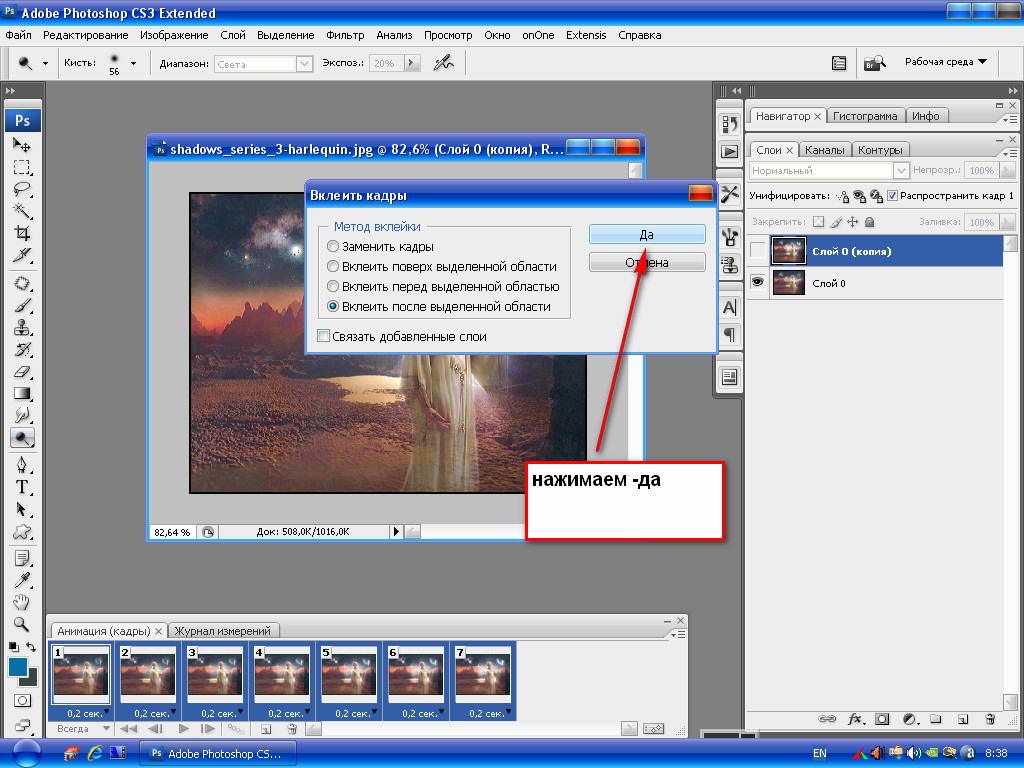The width and height of the screenshot is (1024, 768).
Task: Open the 'Фильтр' menu
Action: pos(345,35)
